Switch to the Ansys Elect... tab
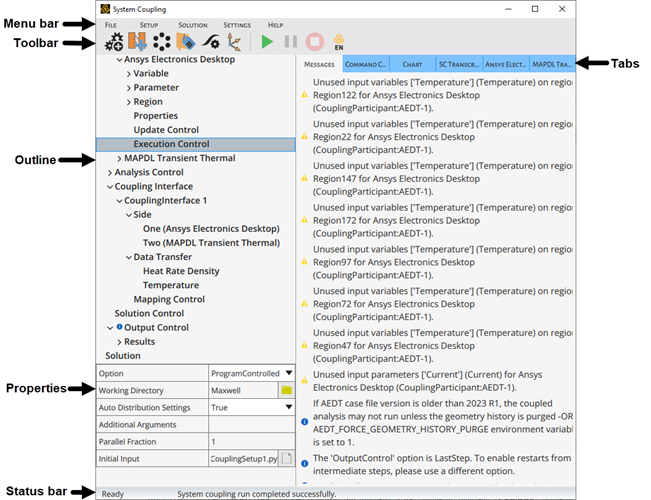This screenshot has width=651, height=500. coord(505,64)
